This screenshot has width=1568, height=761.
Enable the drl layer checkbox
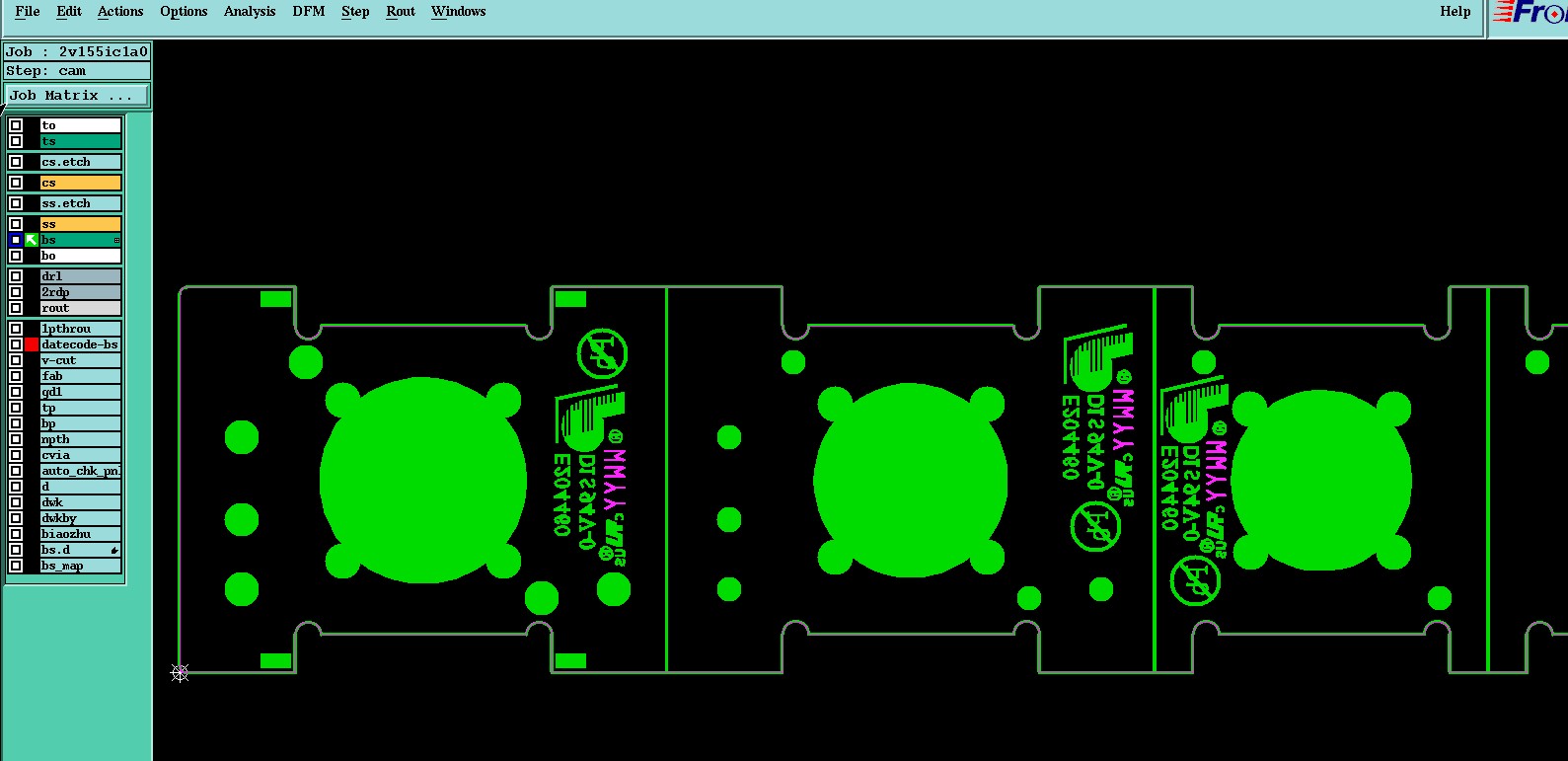coord(16,276)
